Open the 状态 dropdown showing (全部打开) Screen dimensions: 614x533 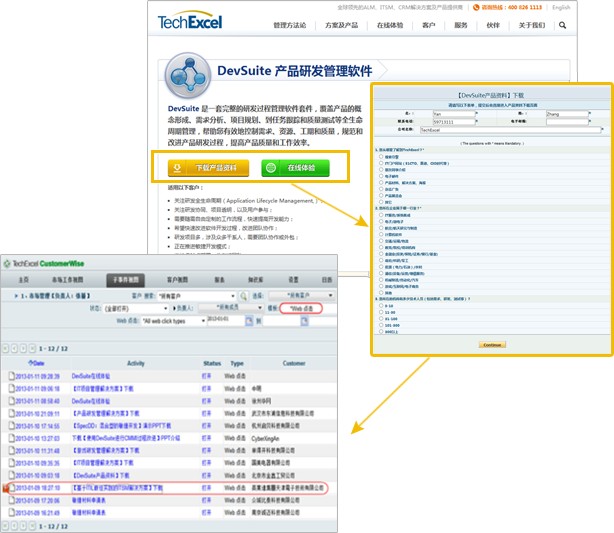click(x=136, y=309)
